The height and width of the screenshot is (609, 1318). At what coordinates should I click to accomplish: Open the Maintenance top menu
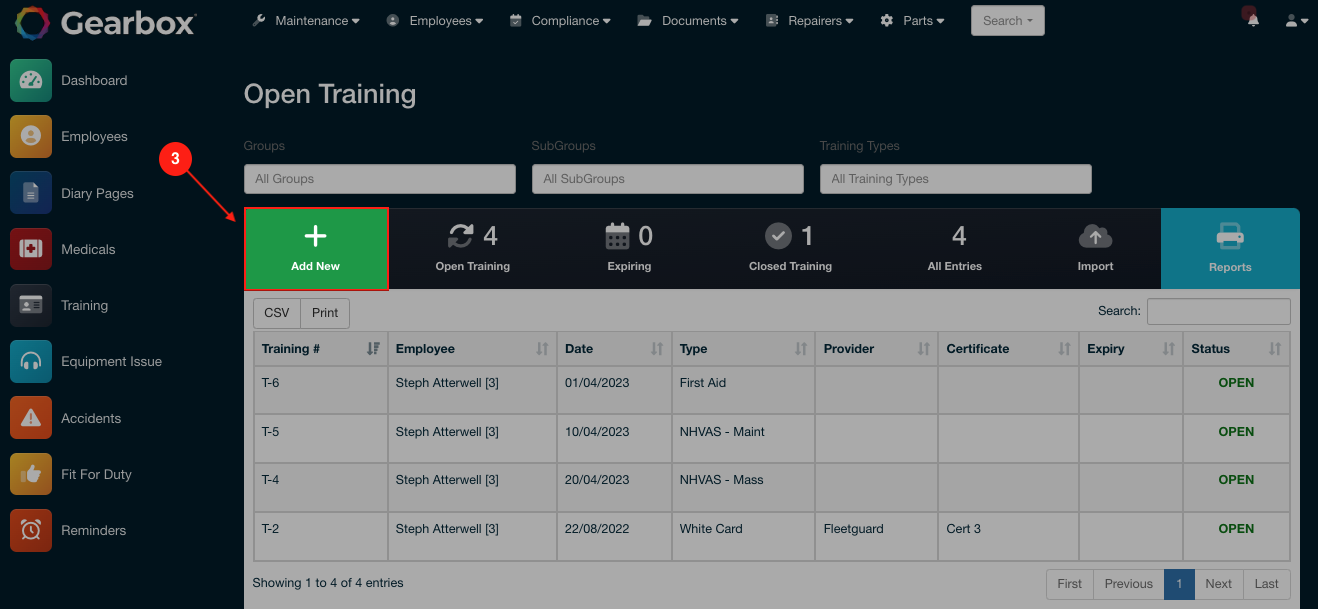click(305, 21)
